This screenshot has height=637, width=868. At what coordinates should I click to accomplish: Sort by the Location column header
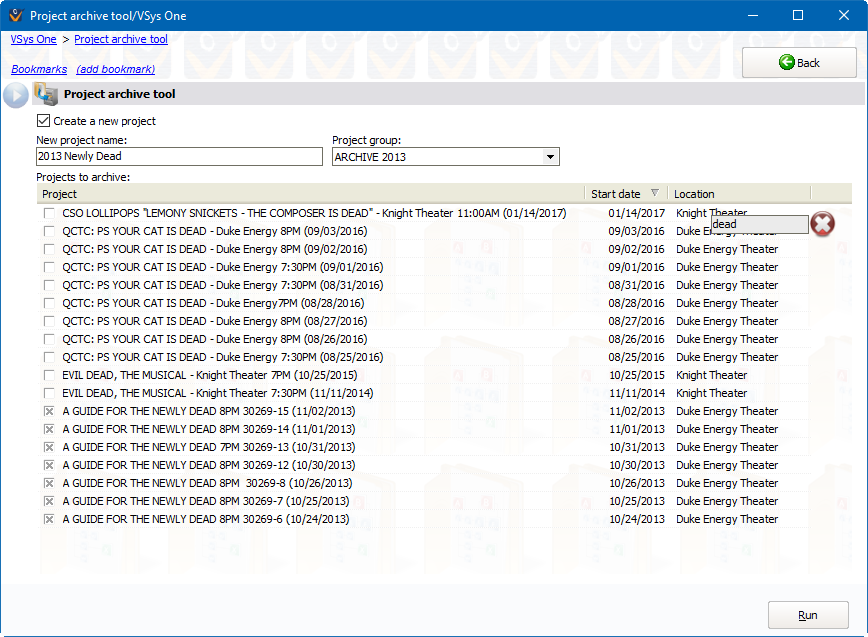[738, 194]
